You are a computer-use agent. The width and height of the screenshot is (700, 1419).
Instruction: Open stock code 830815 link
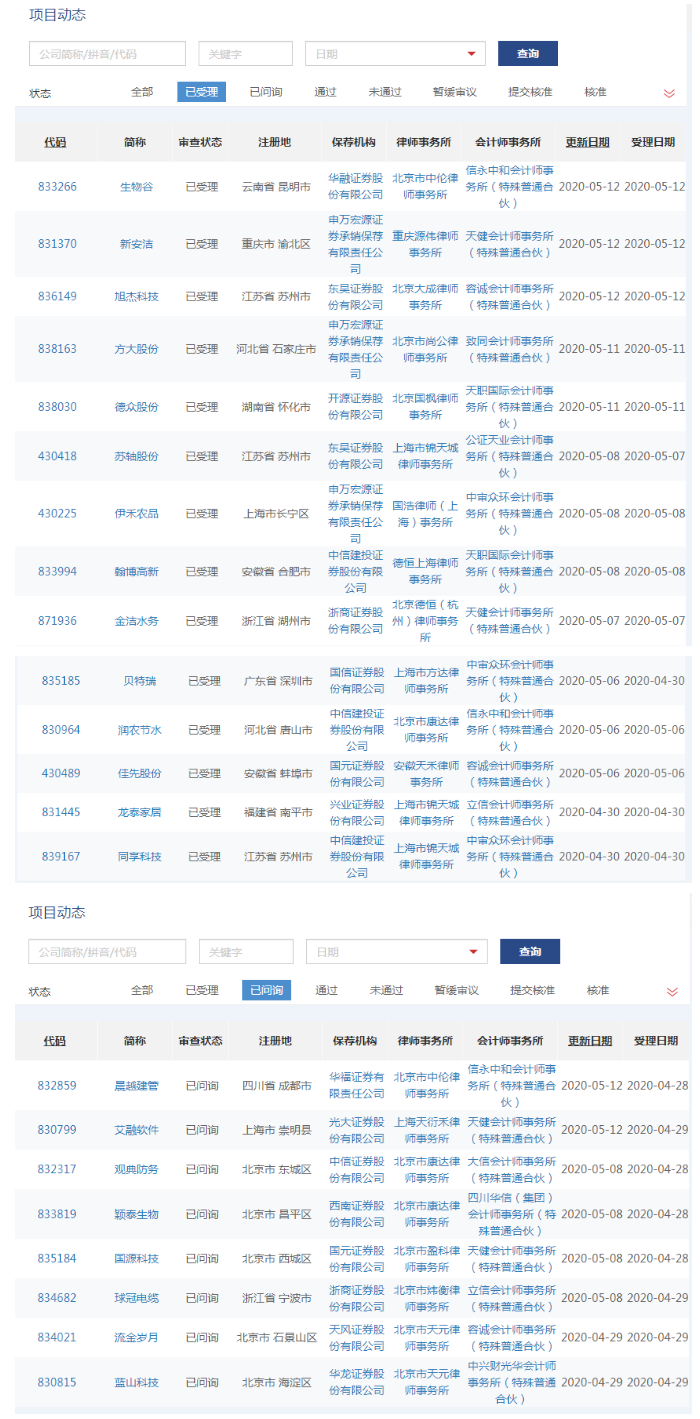(57, 1382)
